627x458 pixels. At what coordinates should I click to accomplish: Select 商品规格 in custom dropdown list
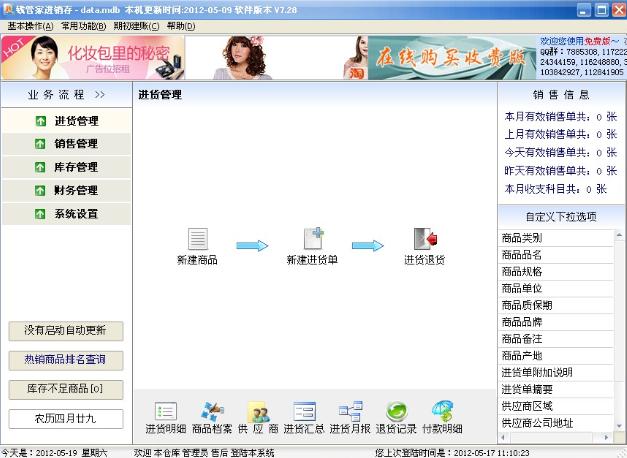[x=556, y=272]
